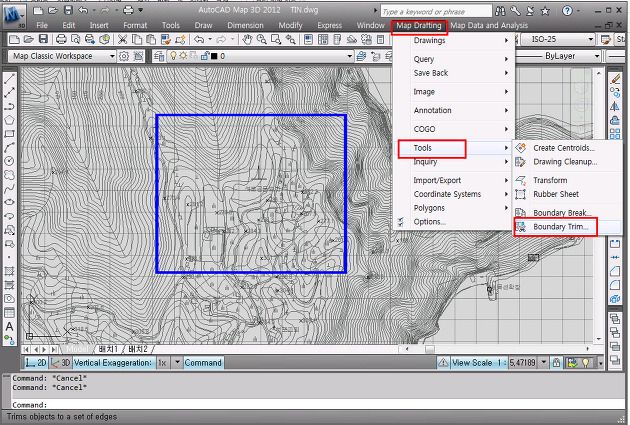Toggle the 2D view mode button
Viewport: 630px width, 425px height.
pyautogui.click(x=36, y=363)
